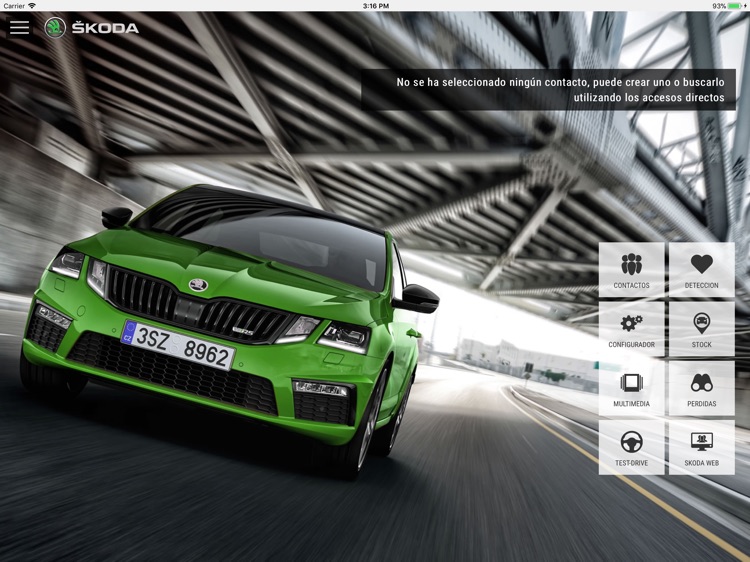Tap the 93% battery percentage text

coord(719,6)
